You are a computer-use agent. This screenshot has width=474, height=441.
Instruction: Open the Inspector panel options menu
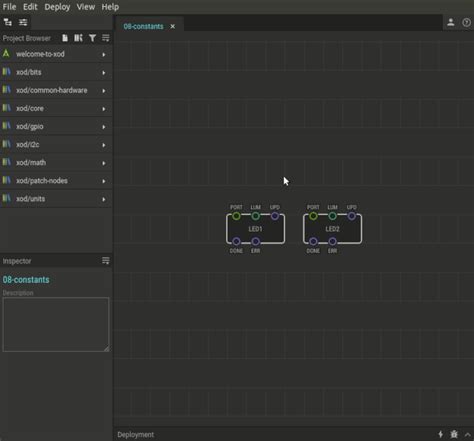(x=106, y=260)
